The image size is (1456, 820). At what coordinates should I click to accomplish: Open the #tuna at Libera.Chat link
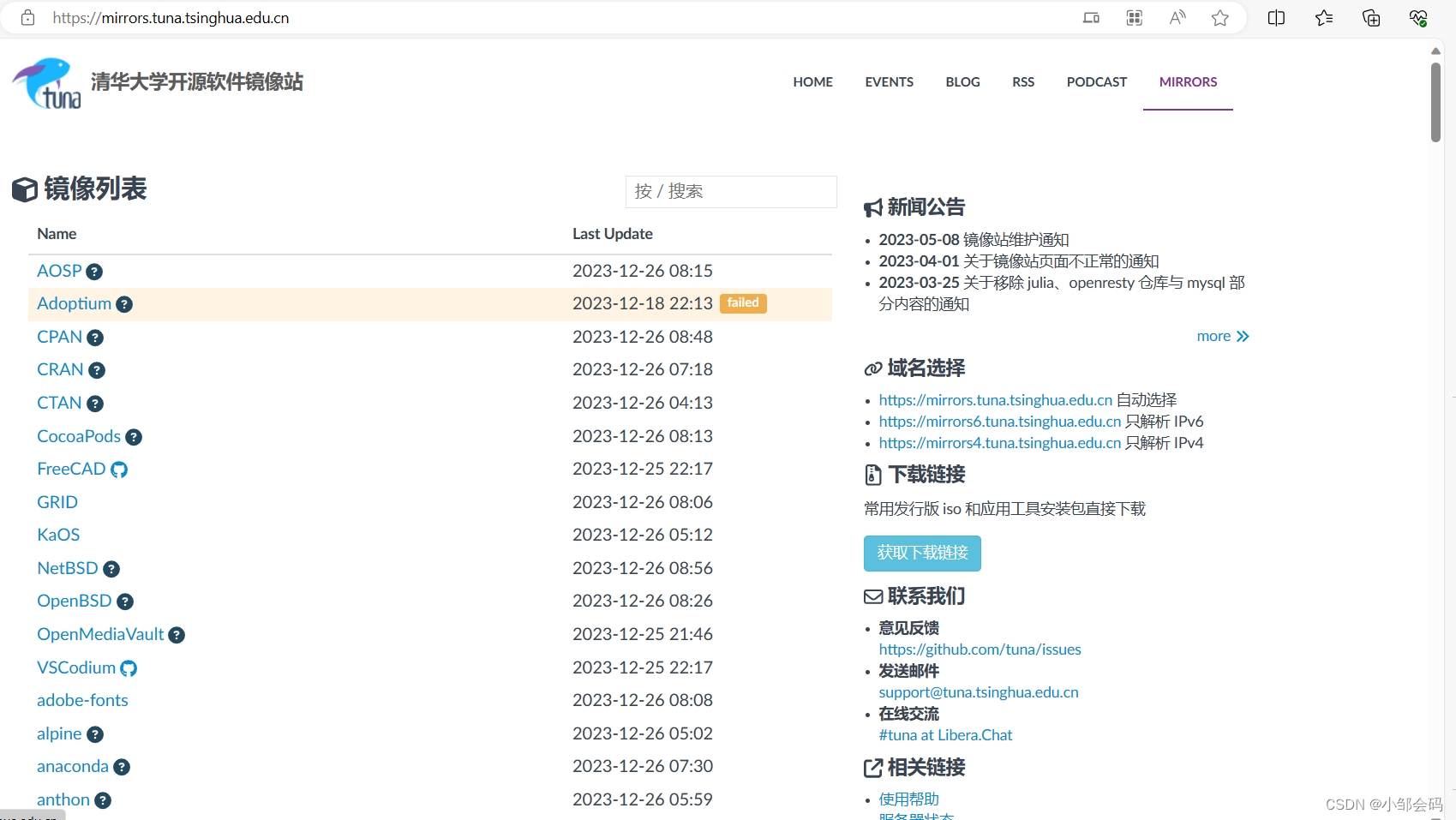tap(945, 735)
